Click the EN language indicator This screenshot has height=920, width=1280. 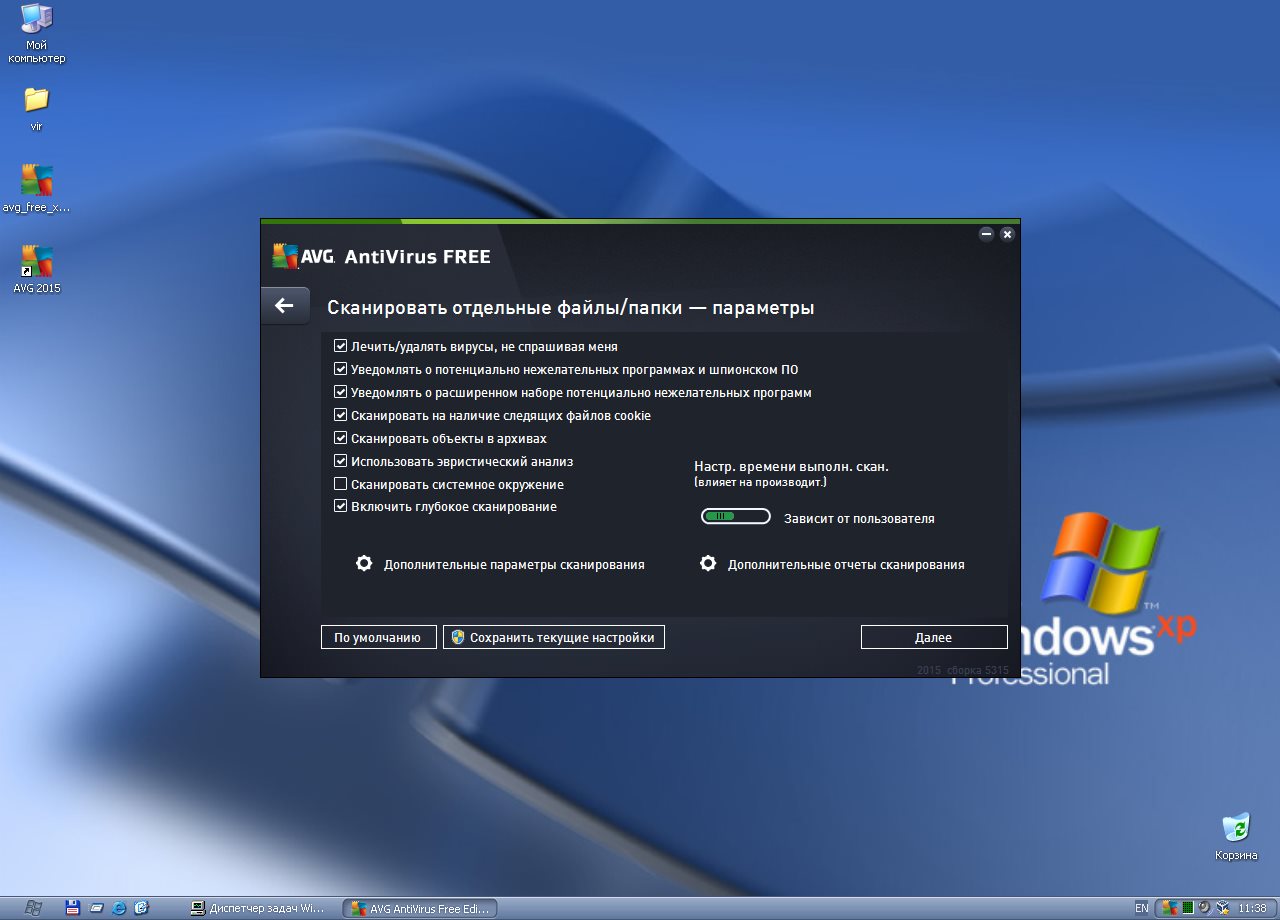pyautogui.click(x=1142, y=908)
